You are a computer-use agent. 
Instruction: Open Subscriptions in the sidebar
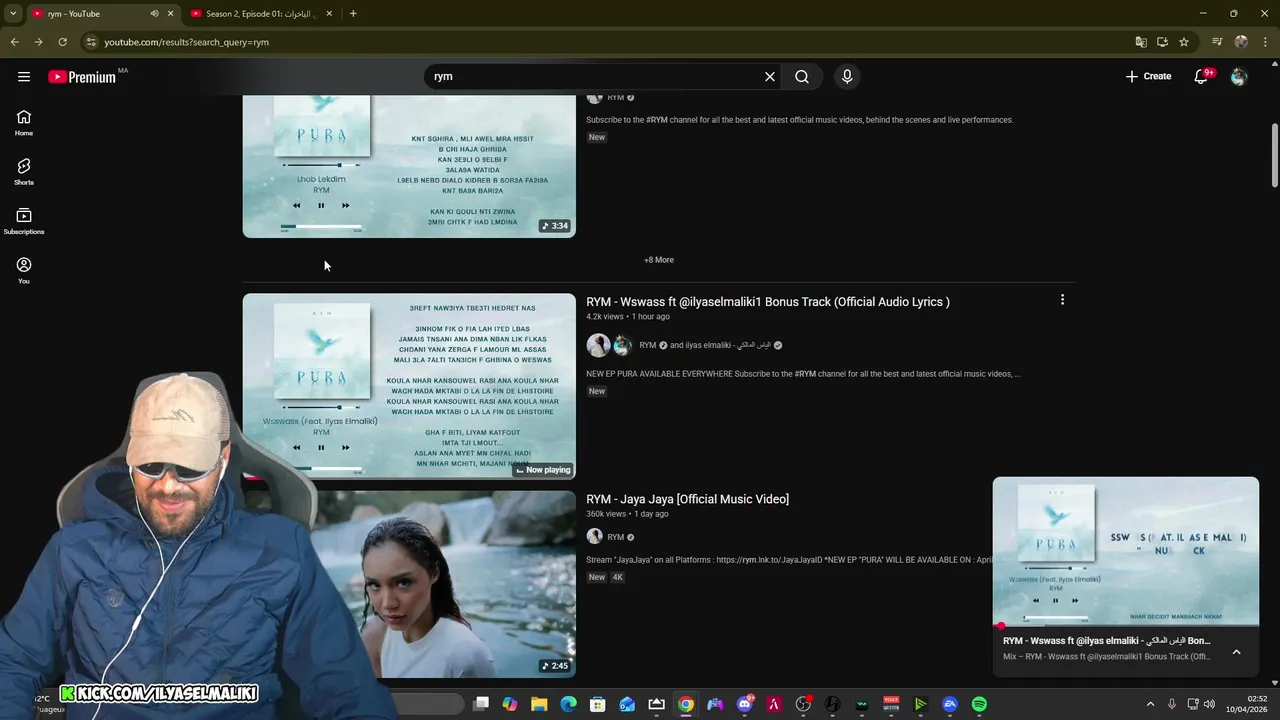click(24, 221)
